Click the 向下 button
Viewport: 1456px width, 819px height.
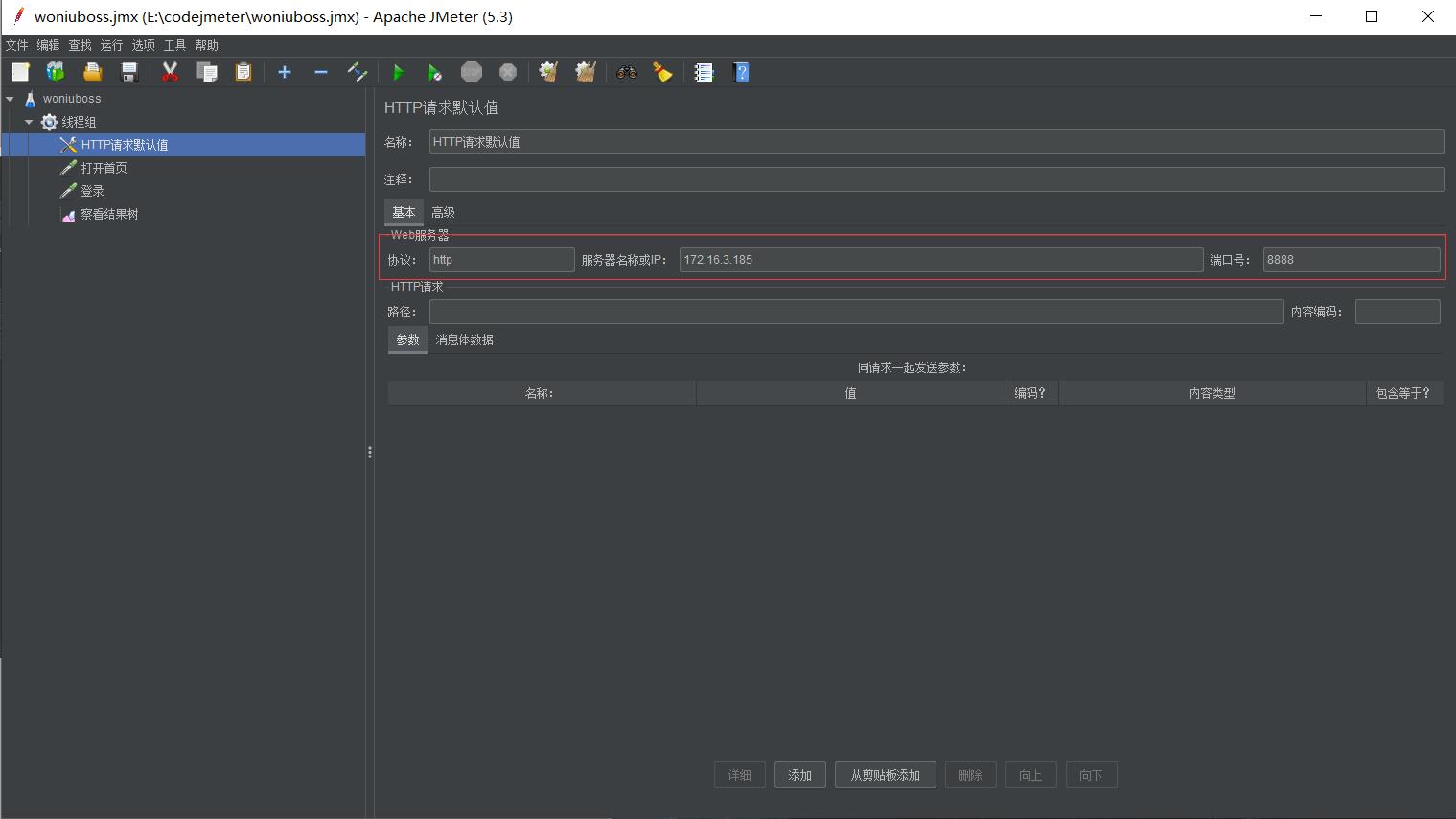[x=1092, y=775]
